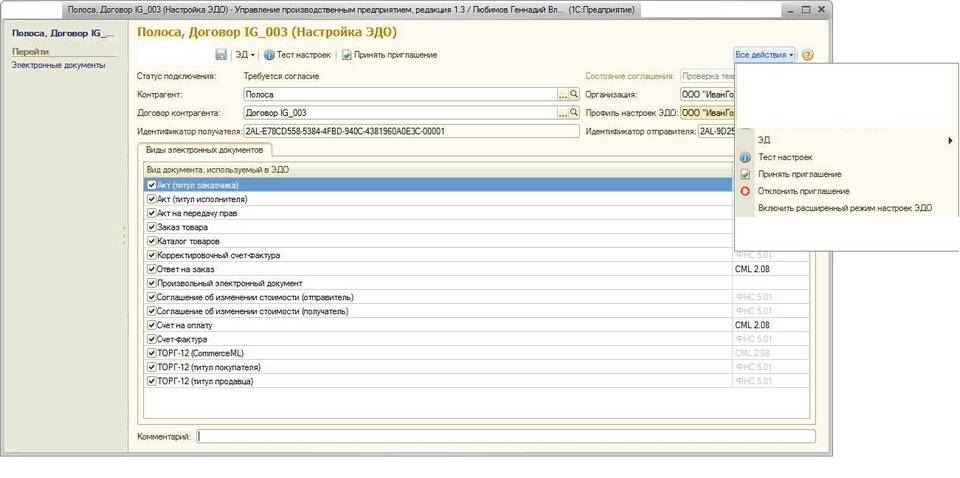
Task: Toggle Ответ на заказ checkbox
Action: tap(151, 269)
